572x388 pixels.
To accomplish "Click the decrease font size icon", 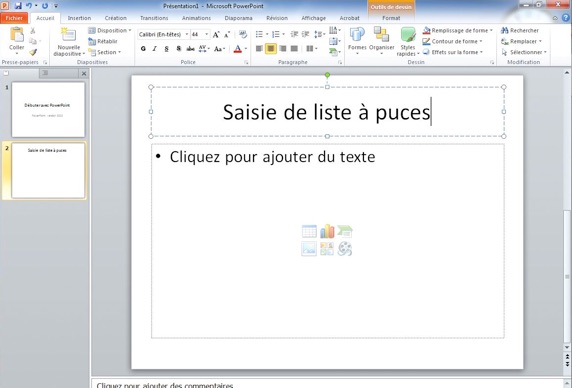I will pos(227,35).
